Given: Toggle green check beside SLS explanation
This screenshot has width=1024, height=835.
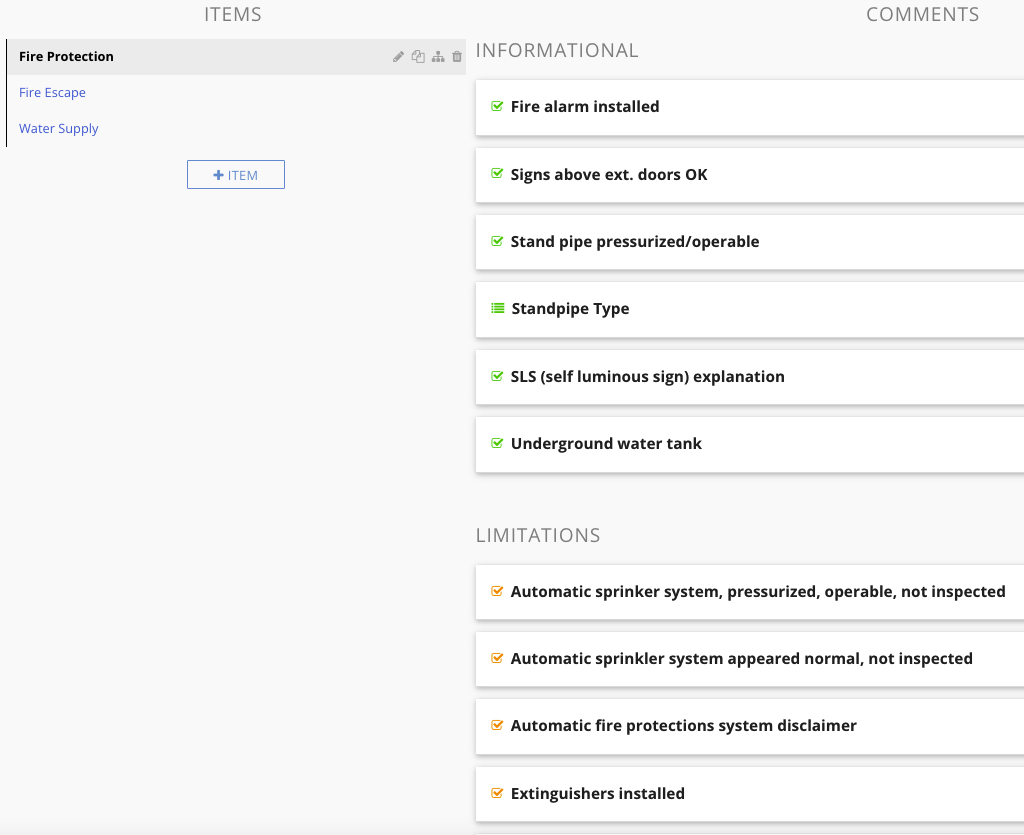Looking at the screenshot, I should [497, 376].
